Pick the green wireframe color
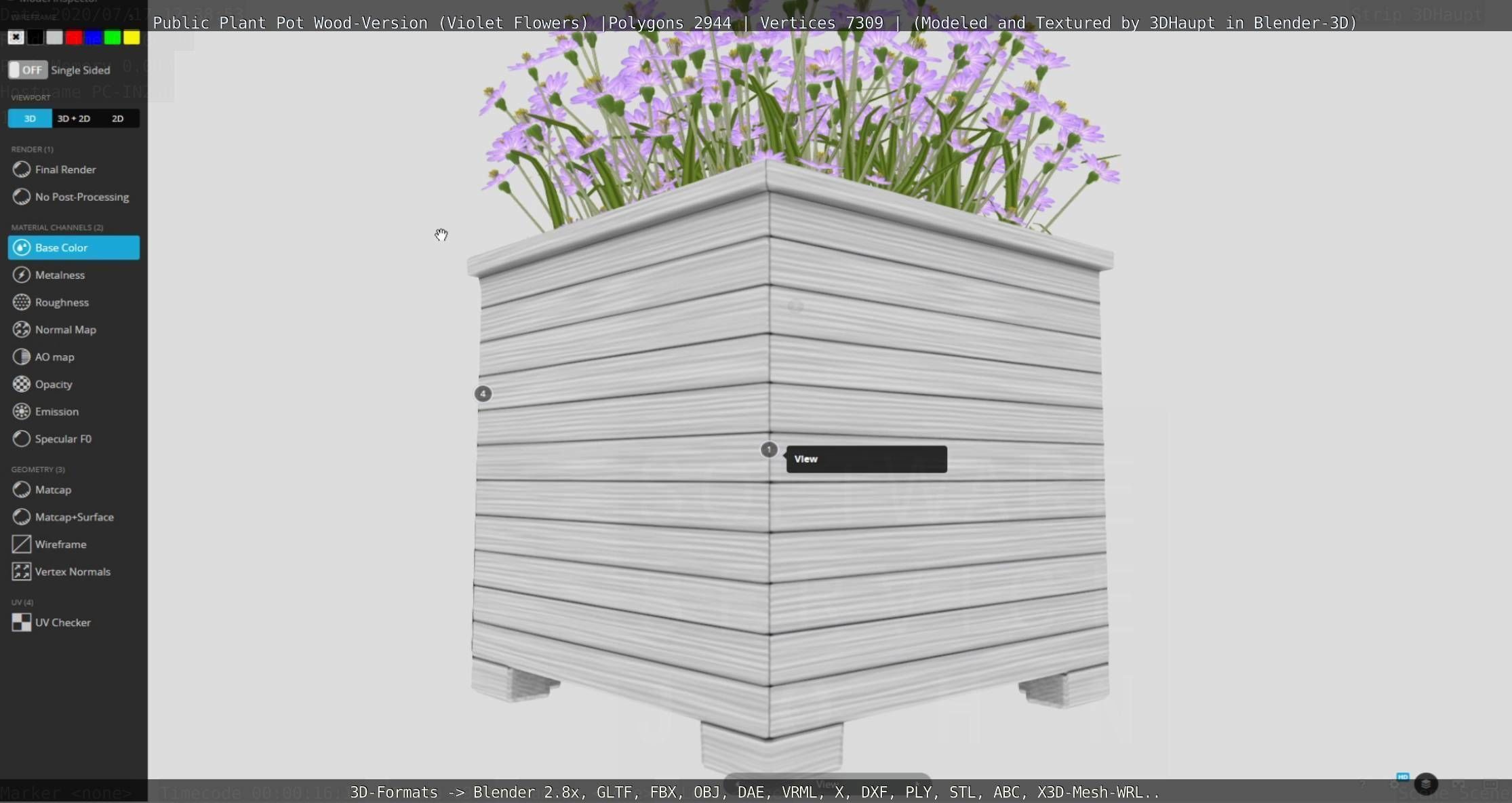 (x=113, y=37)
